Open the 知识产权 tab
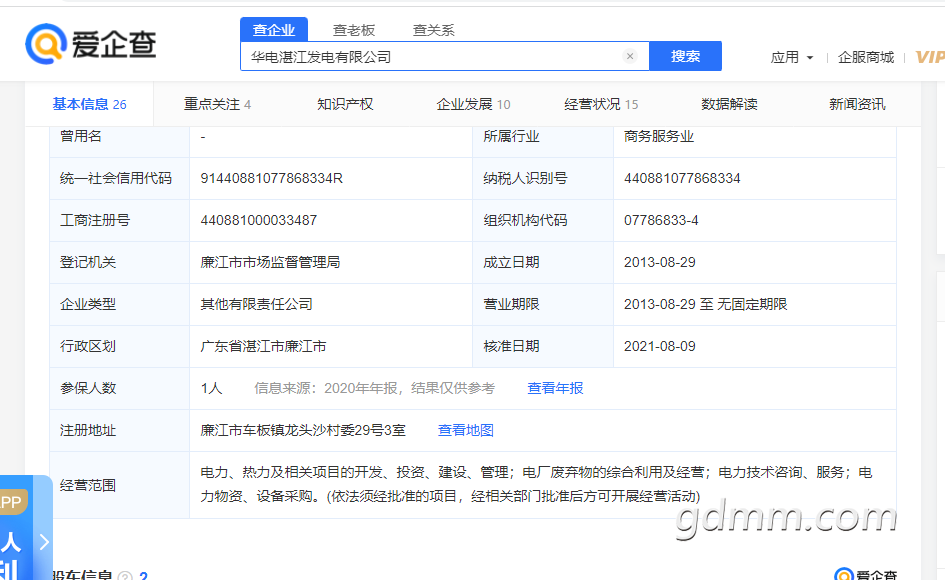Viewport: 945px width, 580px height. click(345, 104)
